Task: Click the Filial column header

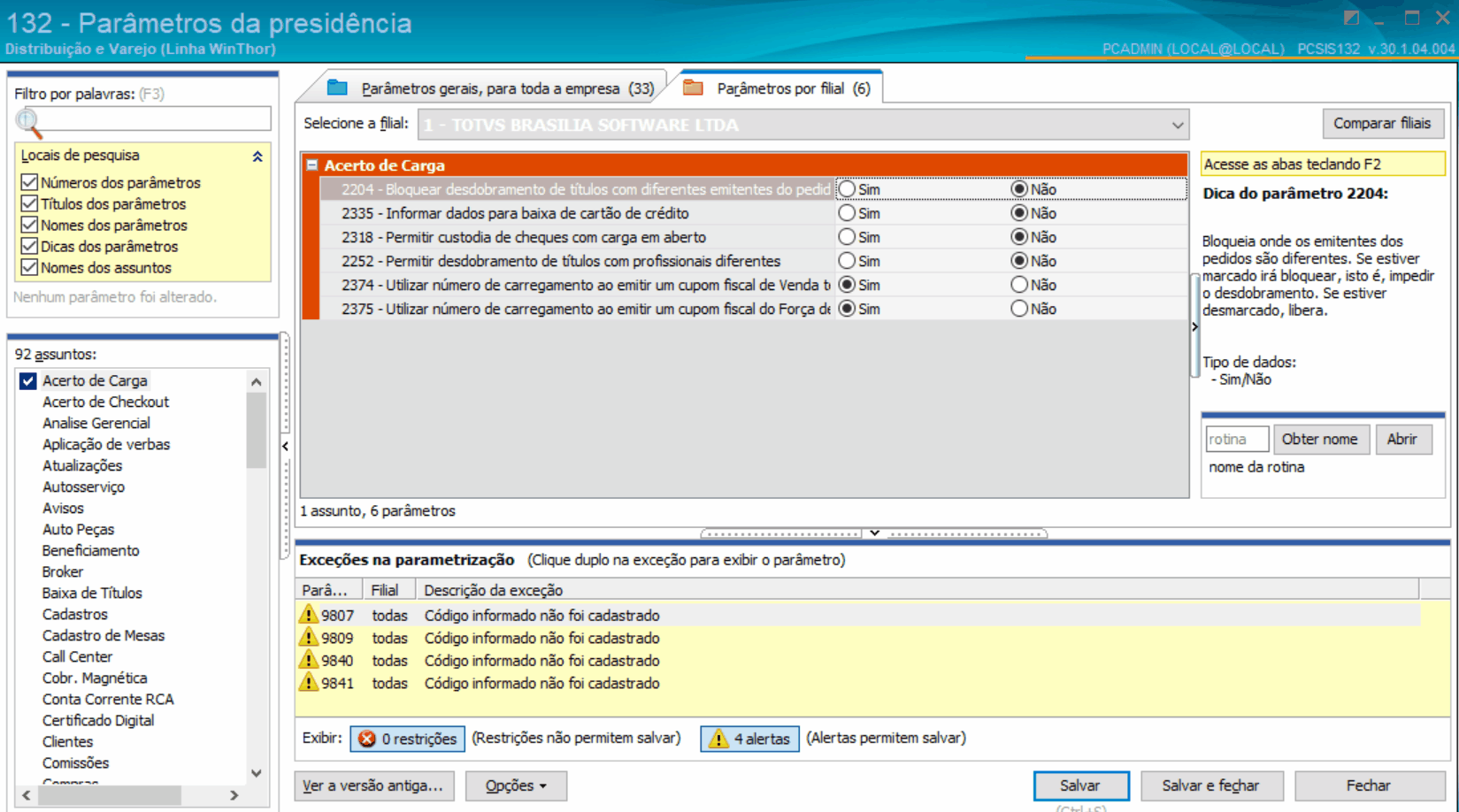Action: (388, 590)
